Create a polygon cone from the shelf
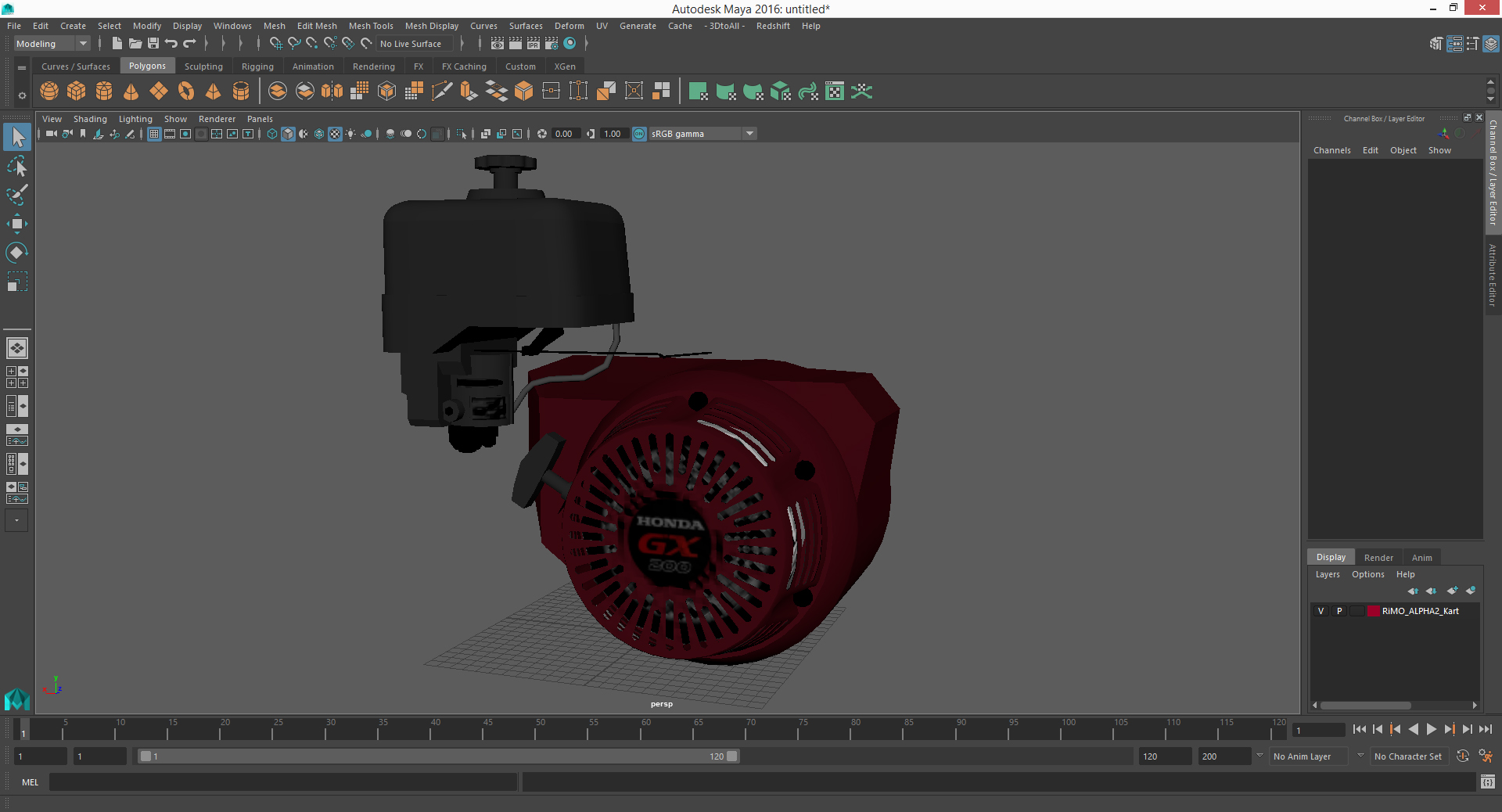 click(x=131, y=92)
